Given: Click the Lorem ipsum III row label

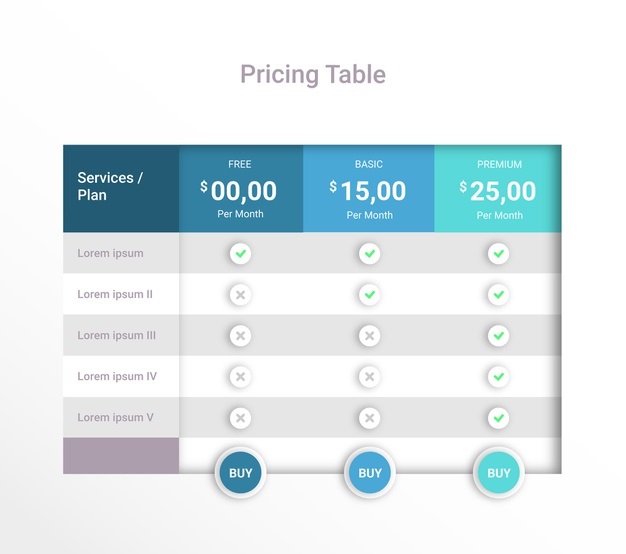Looking at the screenshot, I should (116, 336).
